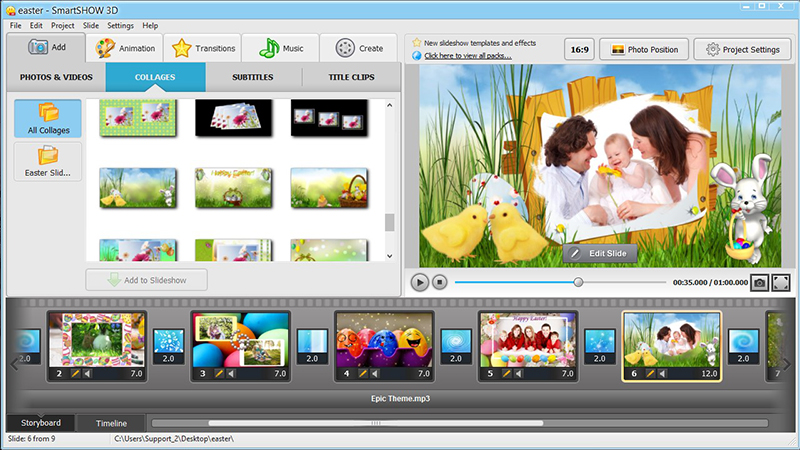Click the pencil edit icon on slide 2
Image resolution: width=800 pixels, height=450 pixels.
[x=75, y=373]
